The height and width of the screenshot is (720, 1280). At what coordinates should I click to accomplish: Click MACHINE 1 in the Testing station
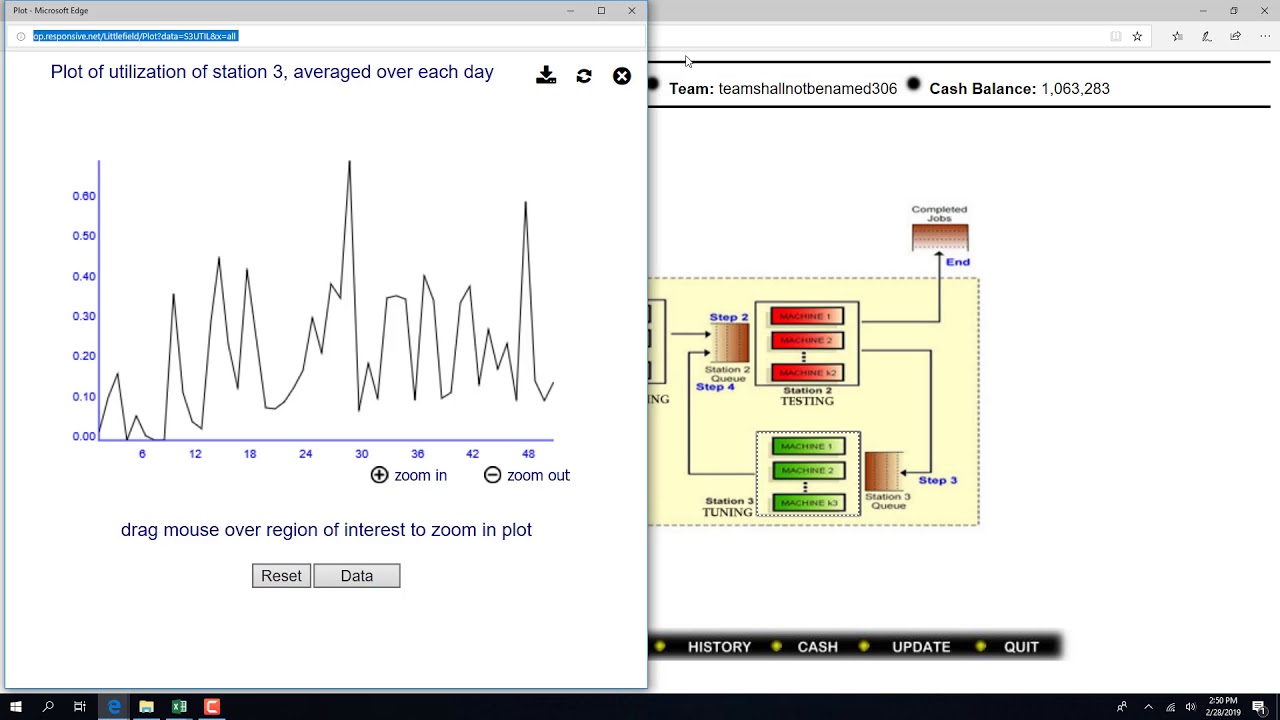(x=806, y=316)
